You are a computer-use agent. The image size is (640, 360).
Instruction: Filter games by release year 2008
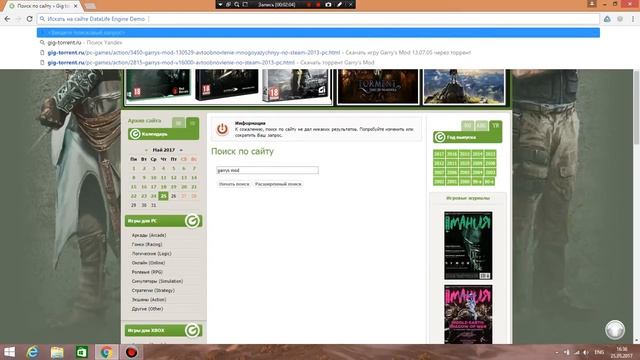pos(490,163)
